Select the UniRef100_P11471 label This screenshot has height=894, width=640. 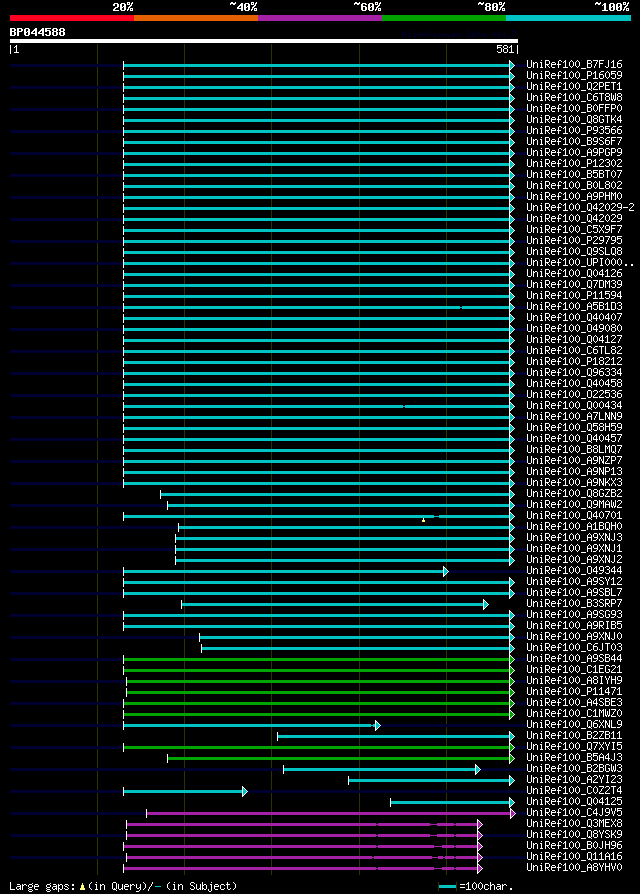[574, 692]
